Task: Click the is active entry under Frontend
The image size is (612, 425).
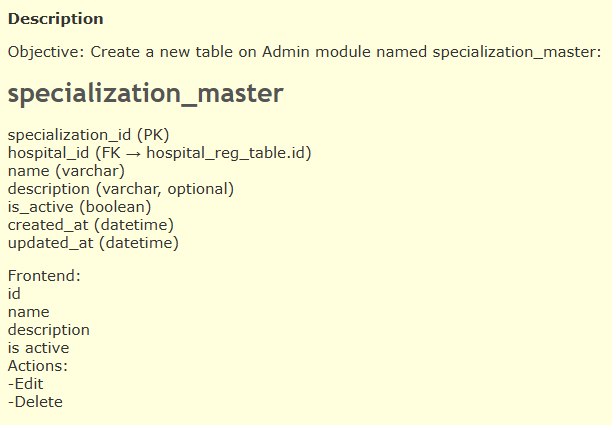Action: click(38, 348)
